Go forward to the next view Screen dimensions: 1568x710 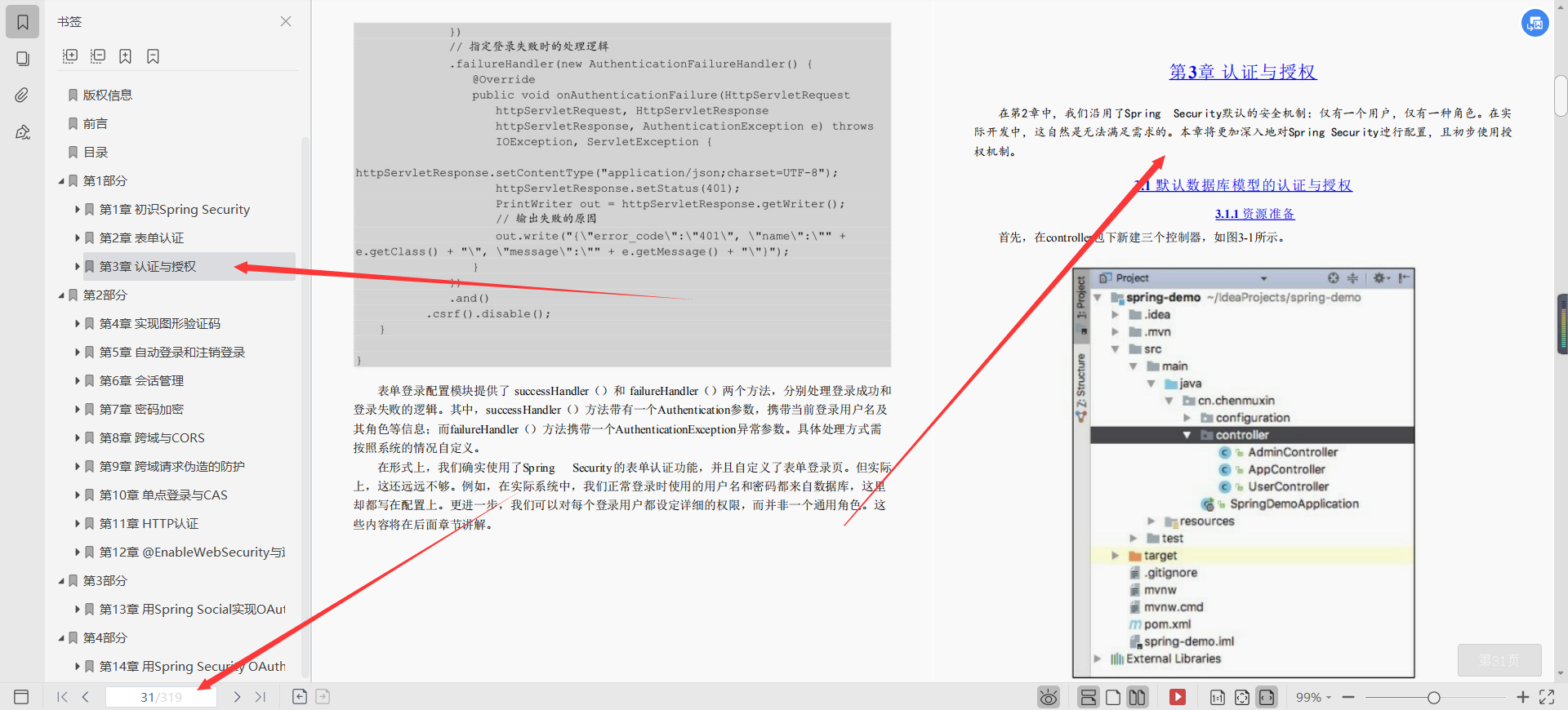pyautogui.click(x=323, y=696)
